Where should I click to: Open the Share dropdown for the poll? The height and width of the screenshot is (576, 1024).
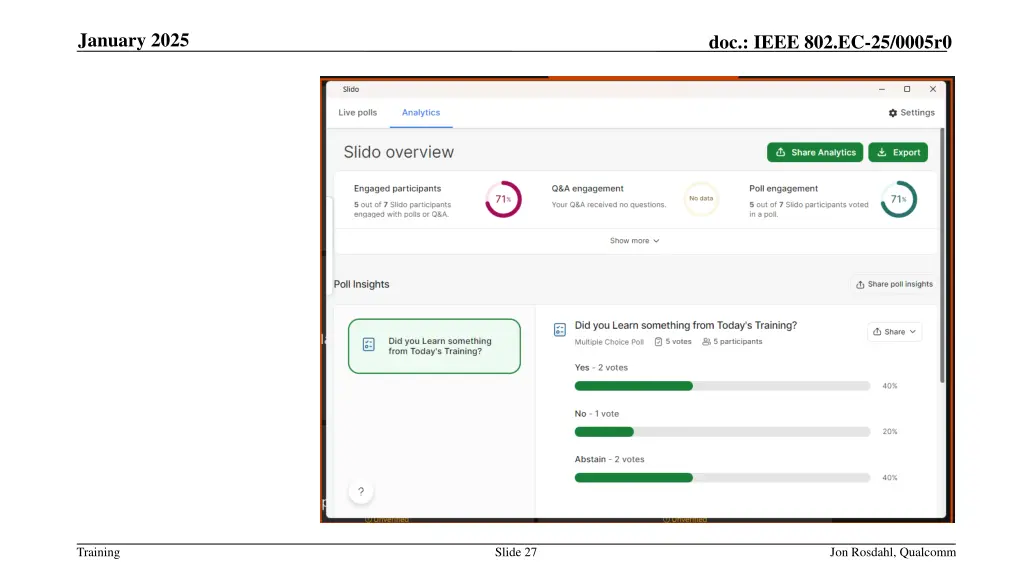(894, 332)
